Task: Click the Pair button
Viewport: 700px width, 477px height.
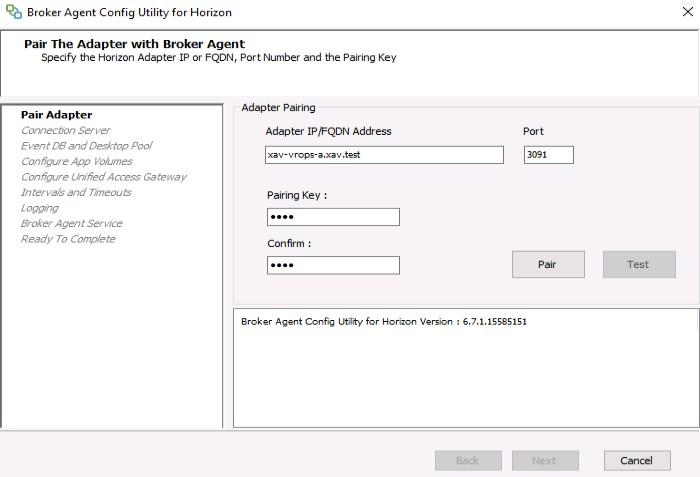Action: [x=548, y=264]
